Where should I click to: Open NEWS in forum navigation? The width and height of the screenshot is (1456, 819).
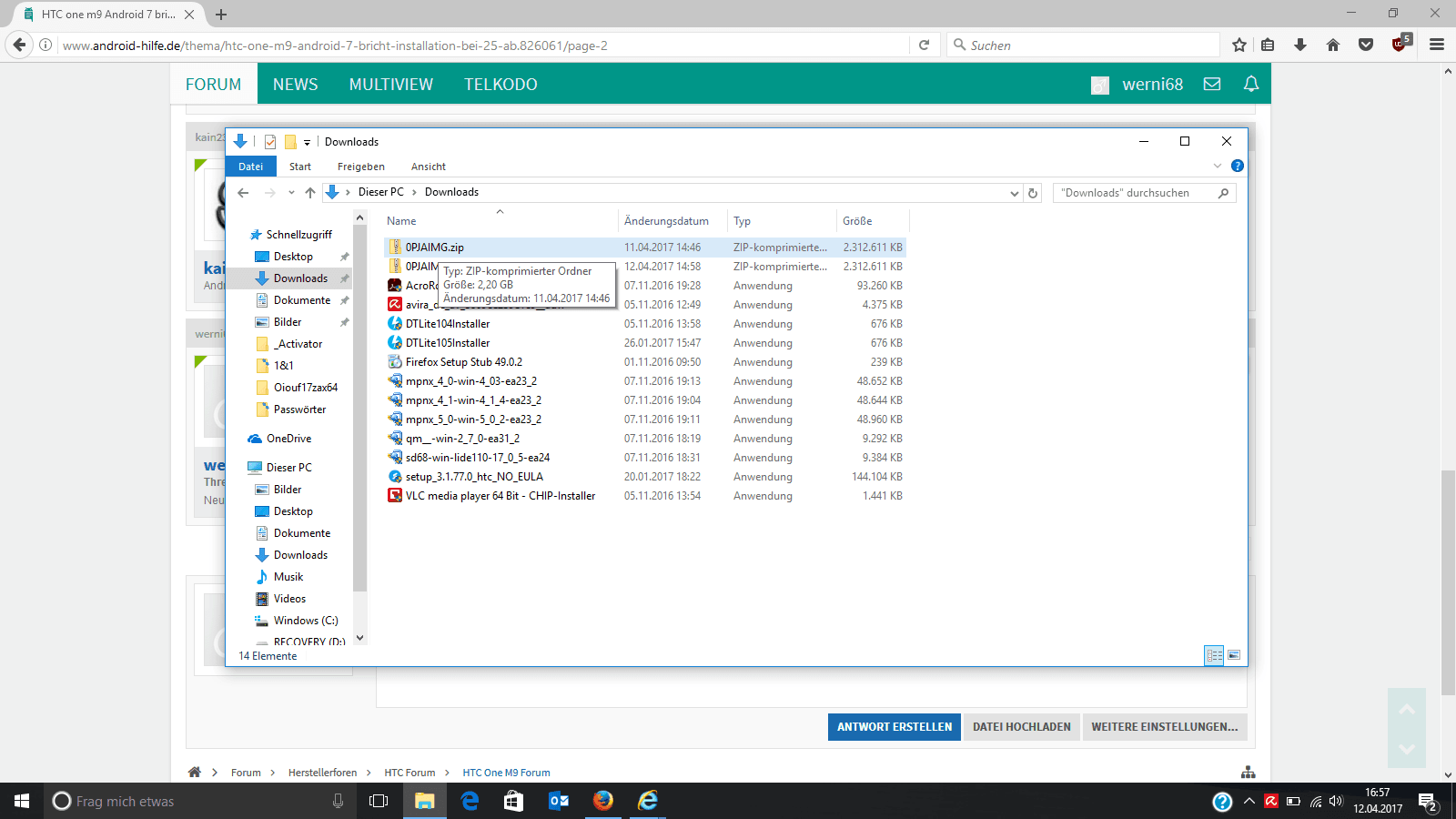coord(296,84)
